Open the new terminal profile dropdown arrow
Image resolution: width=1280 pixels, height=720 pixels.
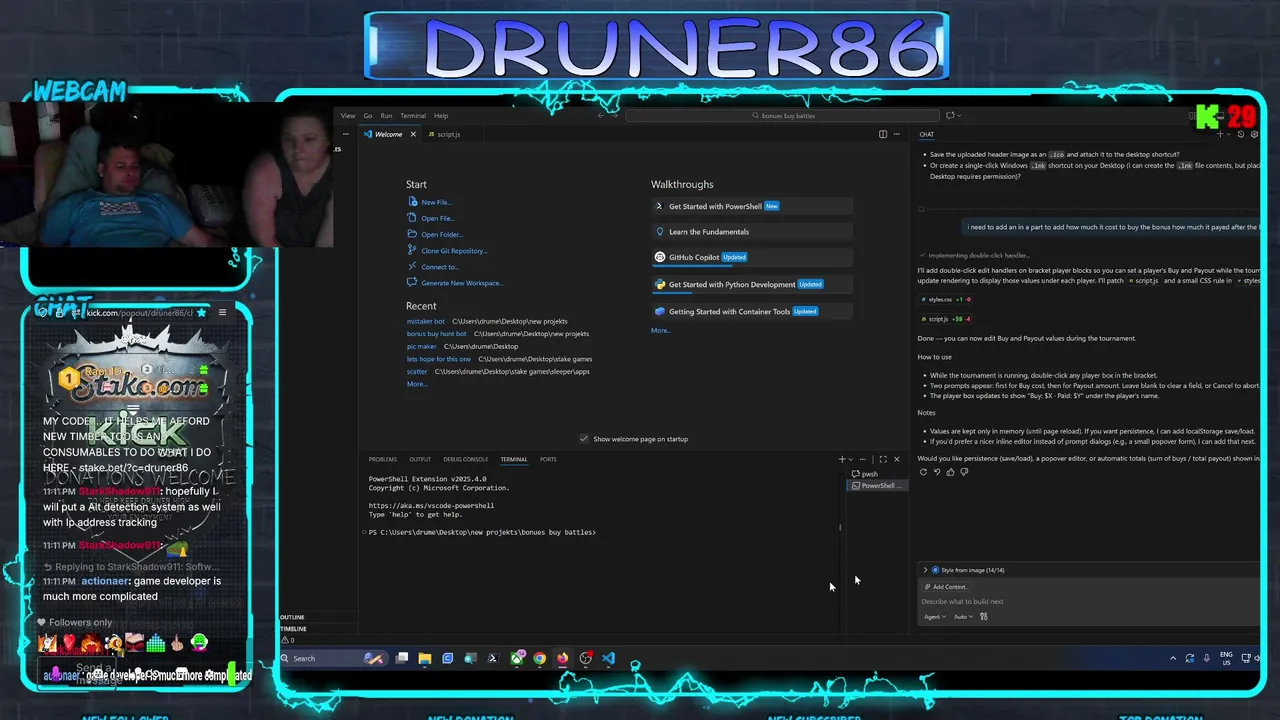[851, 459]
